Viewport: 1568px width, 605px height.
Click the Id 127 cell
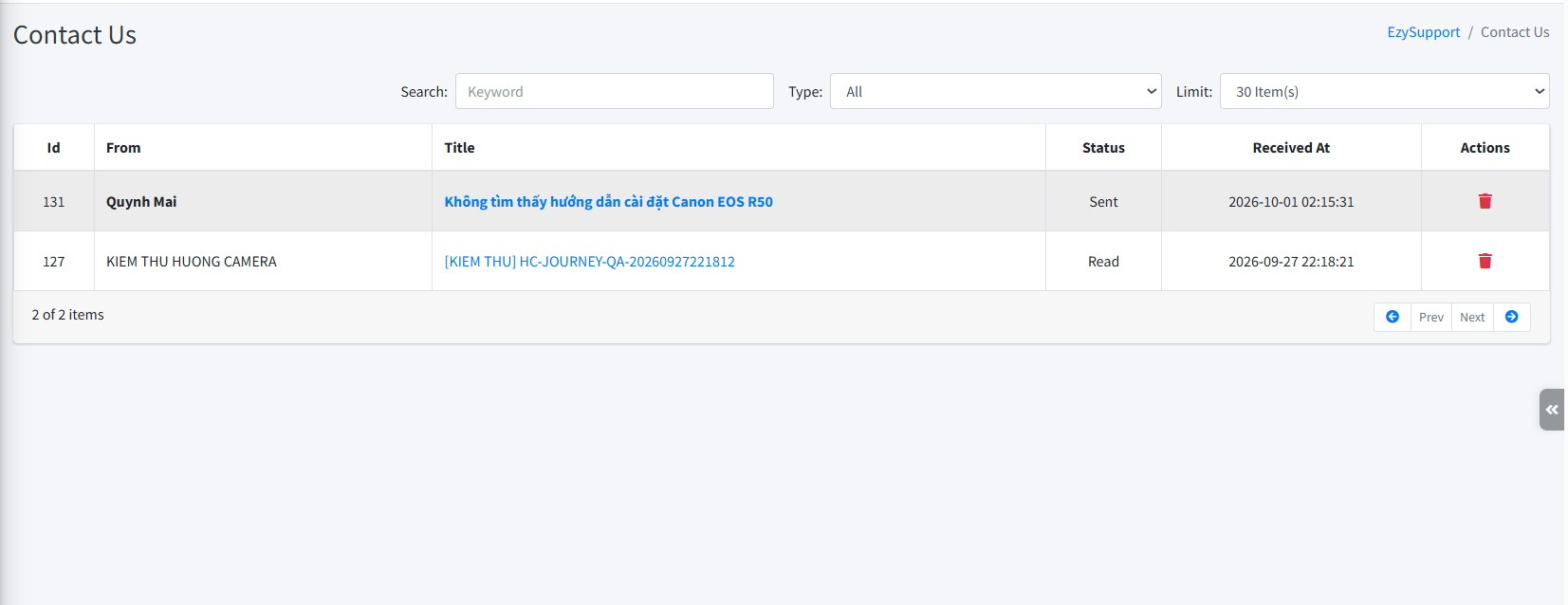click(54, 262)
